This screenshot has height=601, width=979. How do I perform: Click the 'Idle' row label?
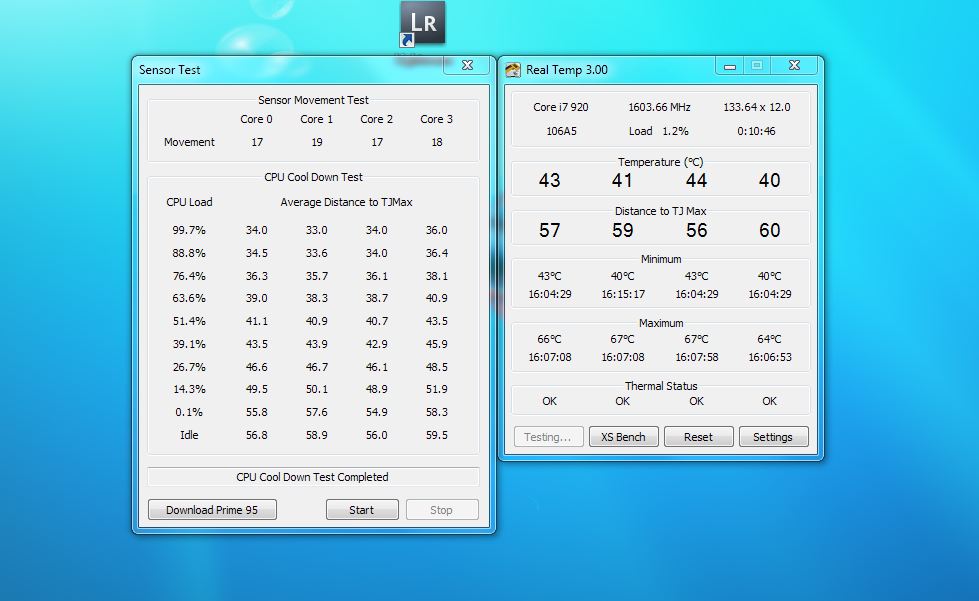(189, 435)
